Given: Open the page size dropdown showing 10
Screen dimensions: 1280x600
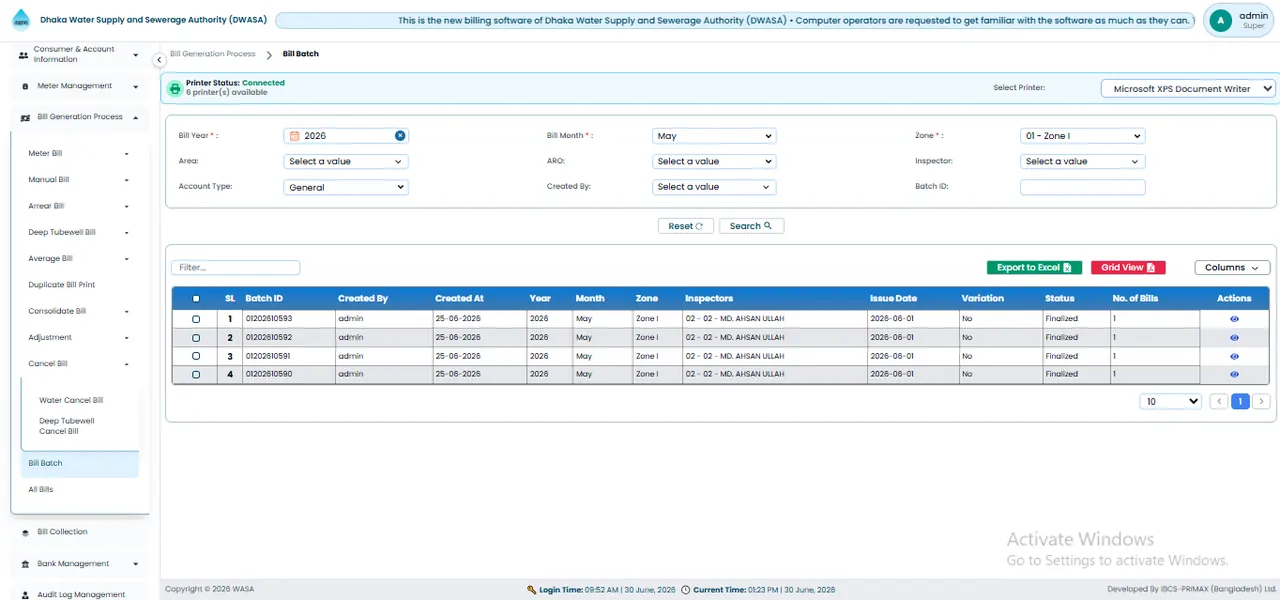Looking at the screenshot, I should 1171,401.
